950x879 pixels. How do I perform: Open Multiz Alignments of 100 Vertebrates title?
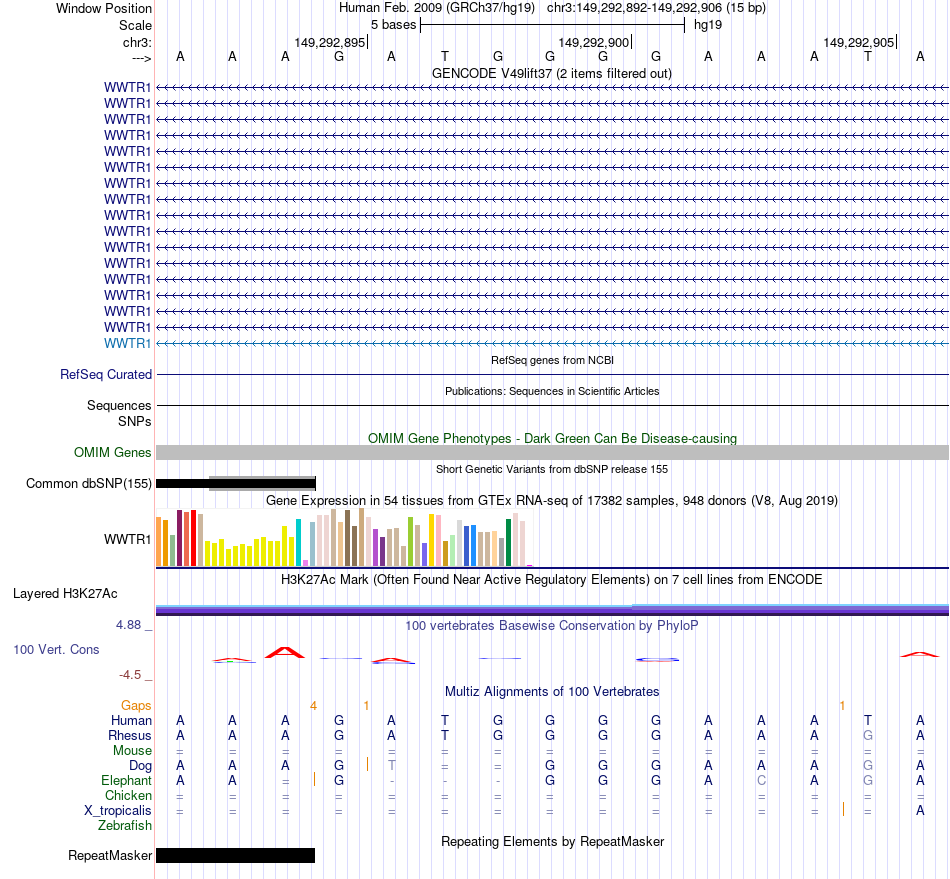(552, 691)
